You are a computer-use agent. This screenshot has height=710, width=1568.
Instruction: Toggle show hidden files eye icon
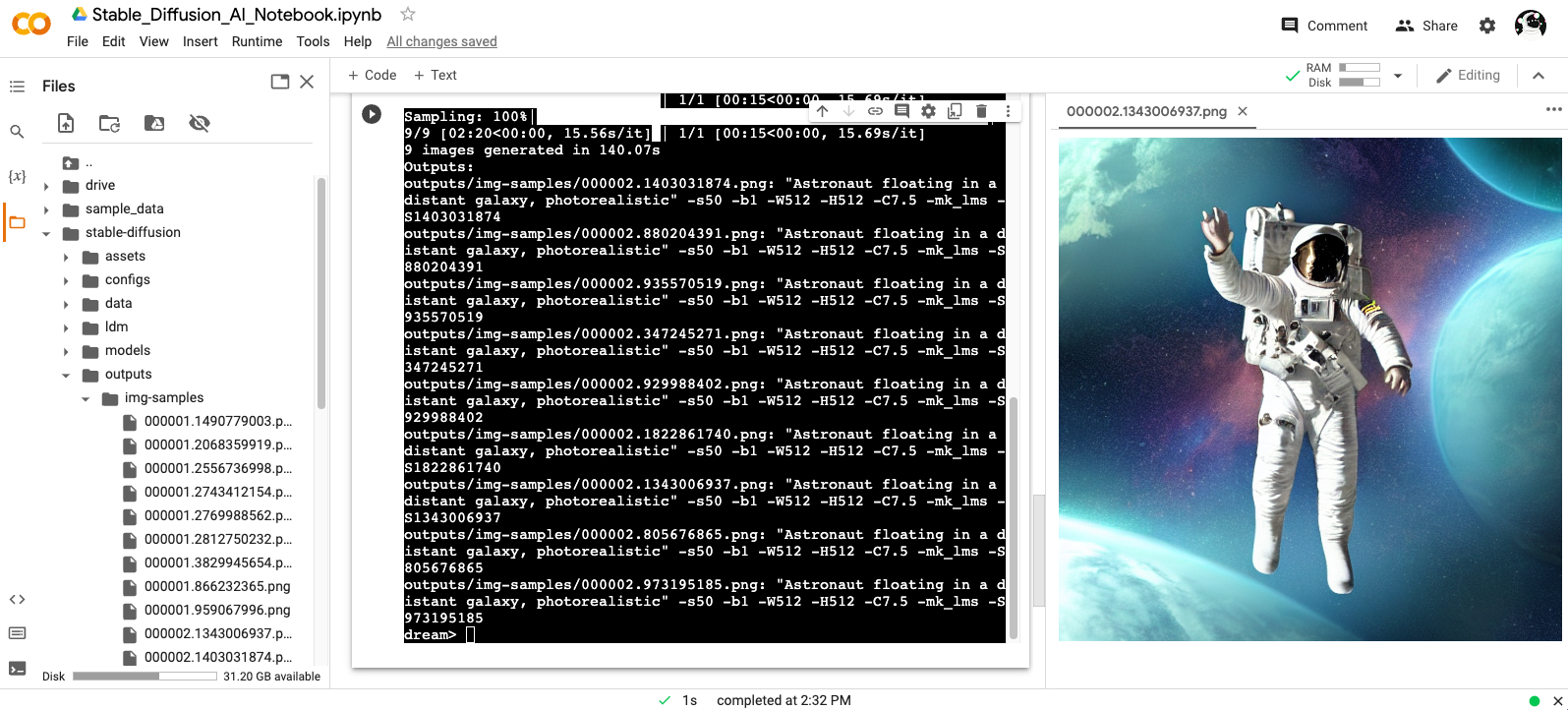[200, 123]
